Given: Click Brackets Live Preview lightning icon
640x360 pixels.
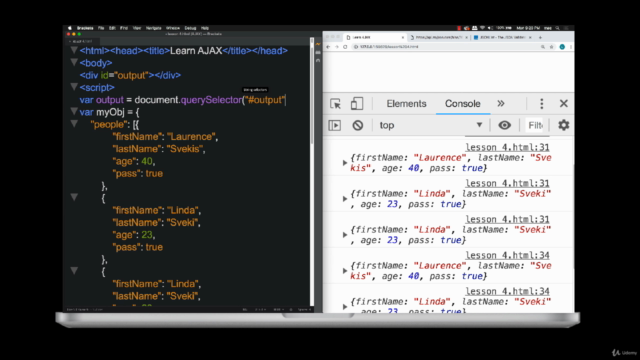Looking at the screenshot, I should [318, 44].
